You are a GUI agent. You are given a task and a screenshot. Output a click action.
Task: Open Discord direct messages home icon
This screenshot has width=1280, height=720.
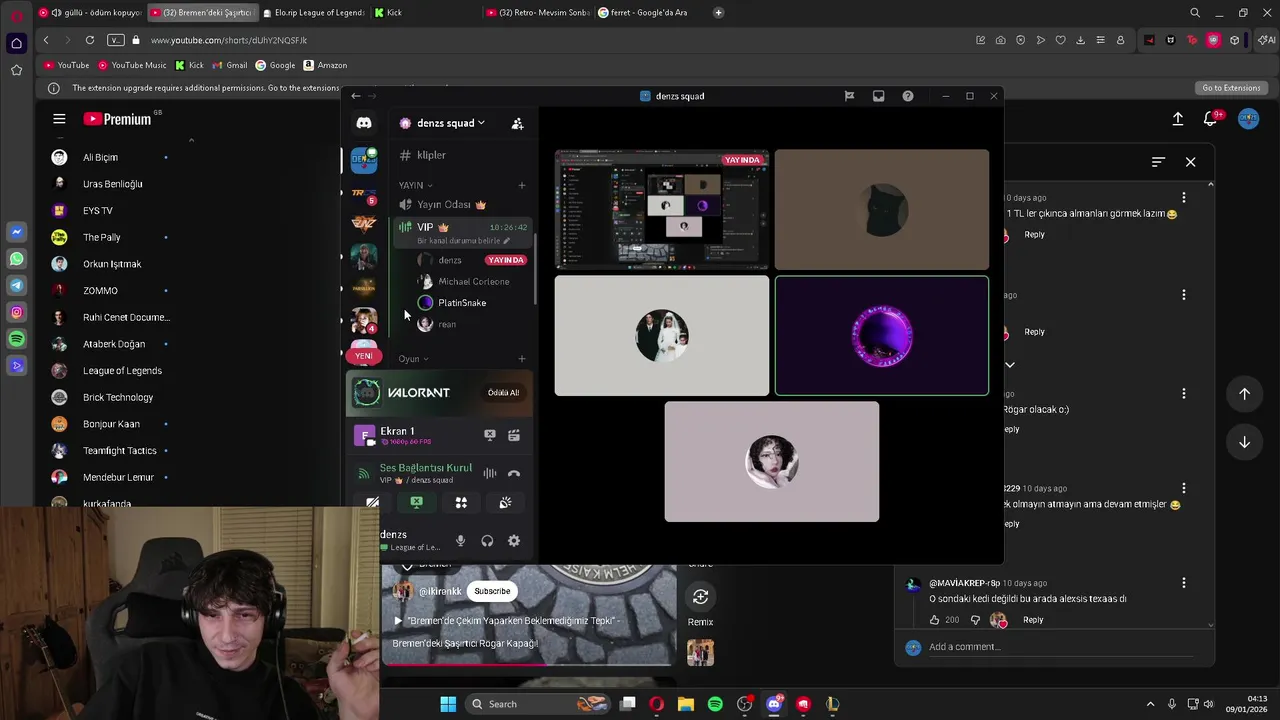pos(364,123)
